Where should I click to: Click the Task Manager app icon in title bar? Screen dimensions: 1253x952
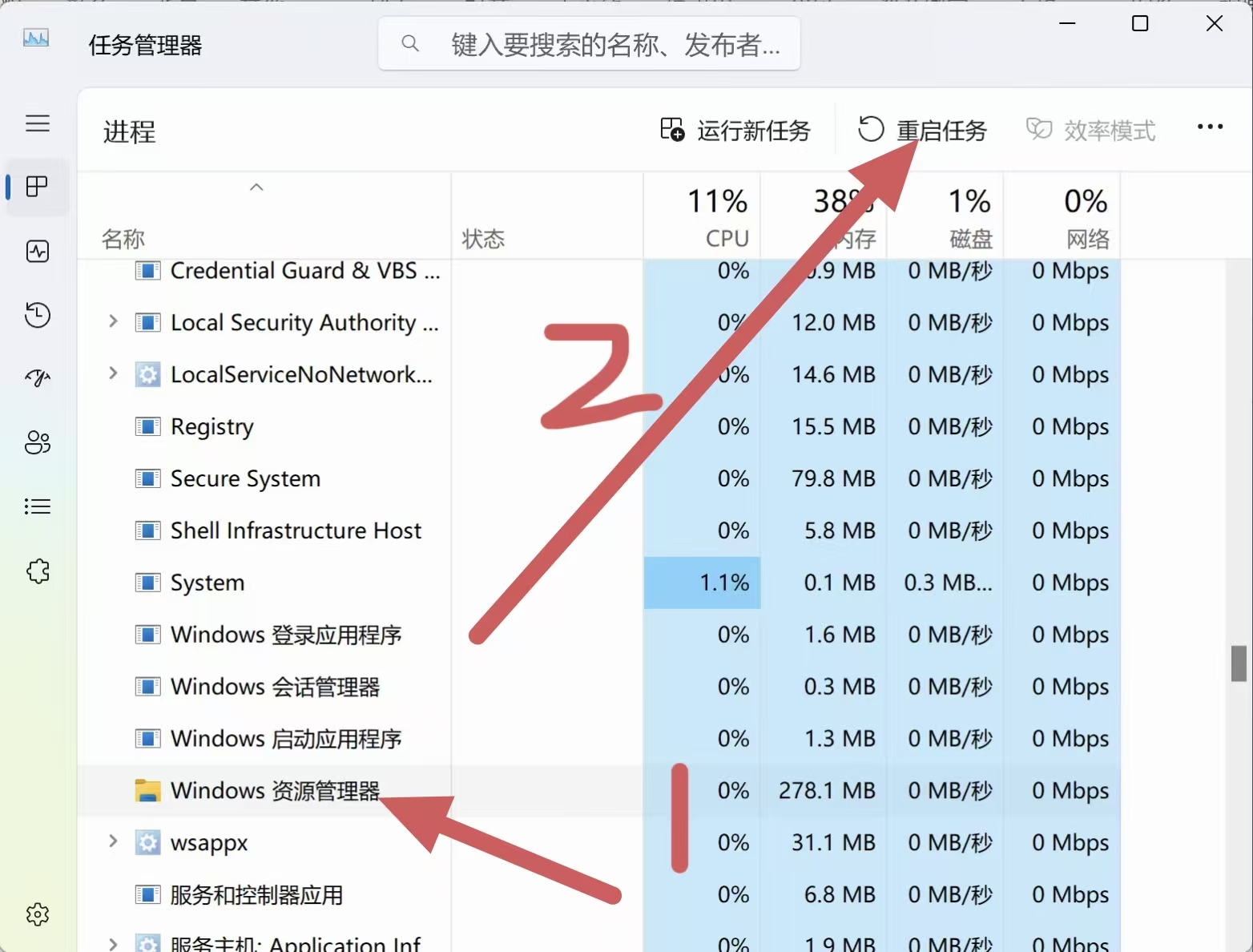pos(36,38)
